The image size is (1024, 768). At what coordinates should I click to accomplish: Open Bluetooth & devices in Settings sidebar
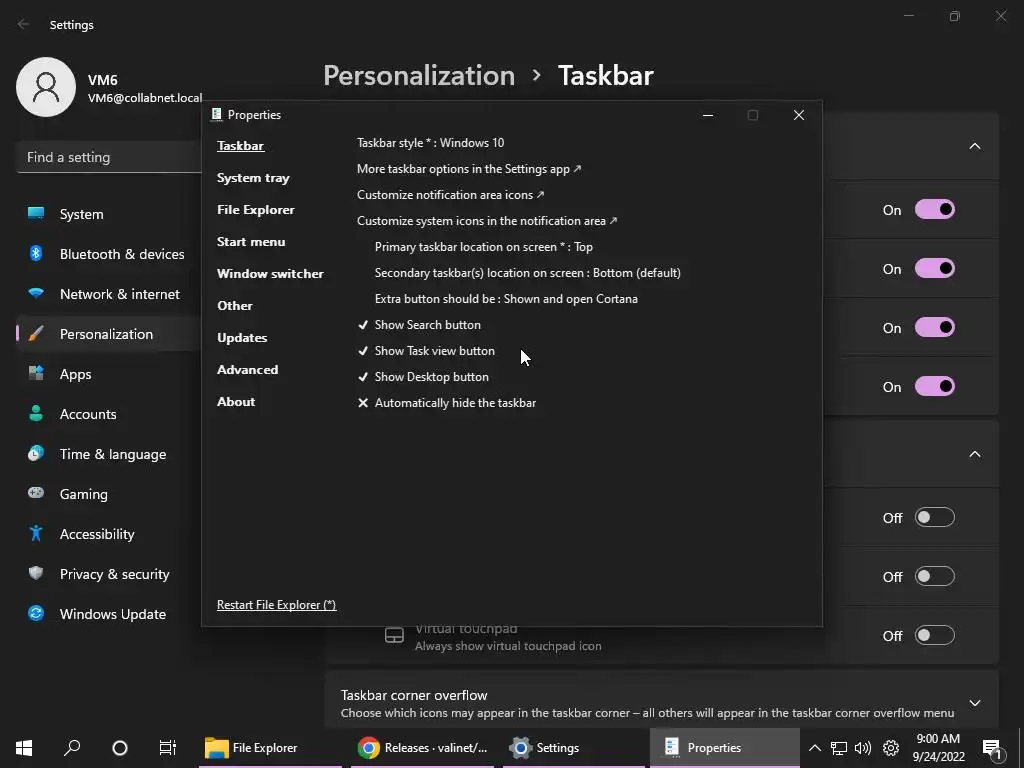[x=108, y=254]
